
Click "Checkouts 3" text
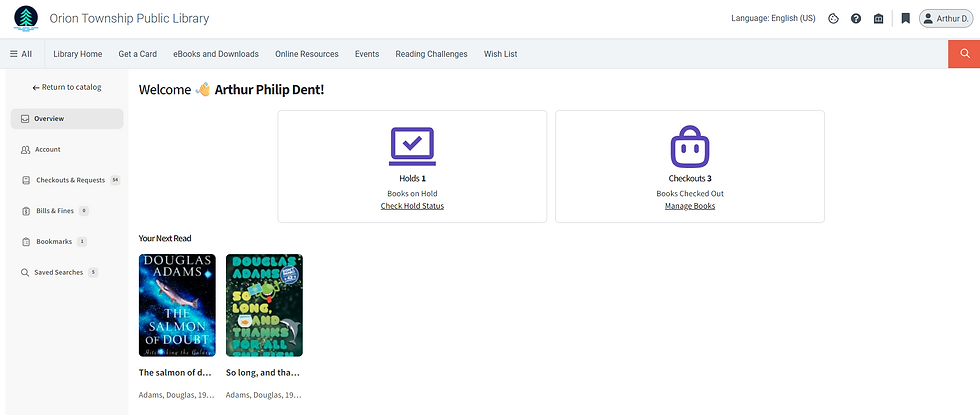point(690,179)
